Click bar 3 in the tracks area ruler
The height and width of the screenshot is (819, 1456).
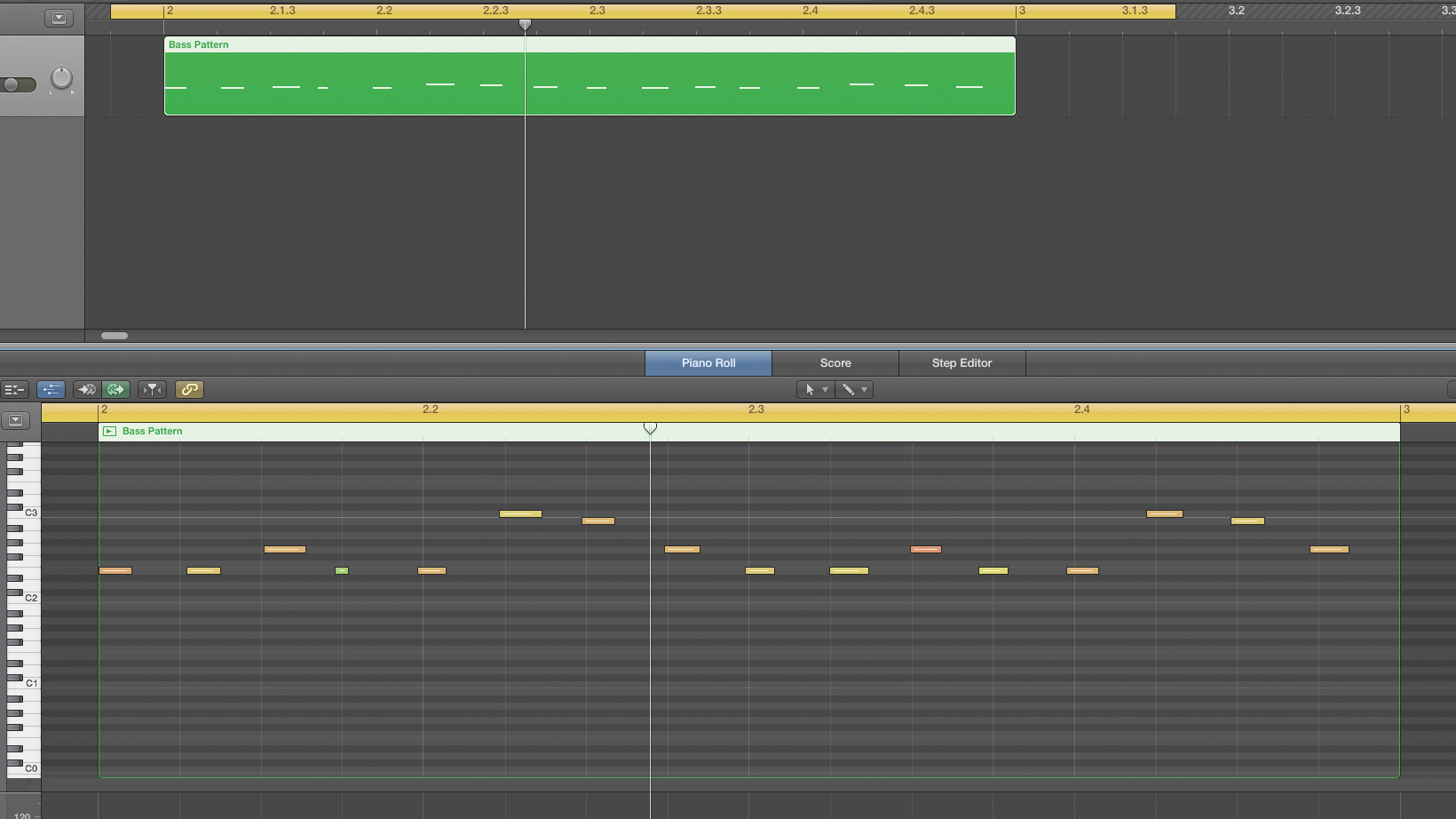pyautogui.click(x=1022, y=11)
